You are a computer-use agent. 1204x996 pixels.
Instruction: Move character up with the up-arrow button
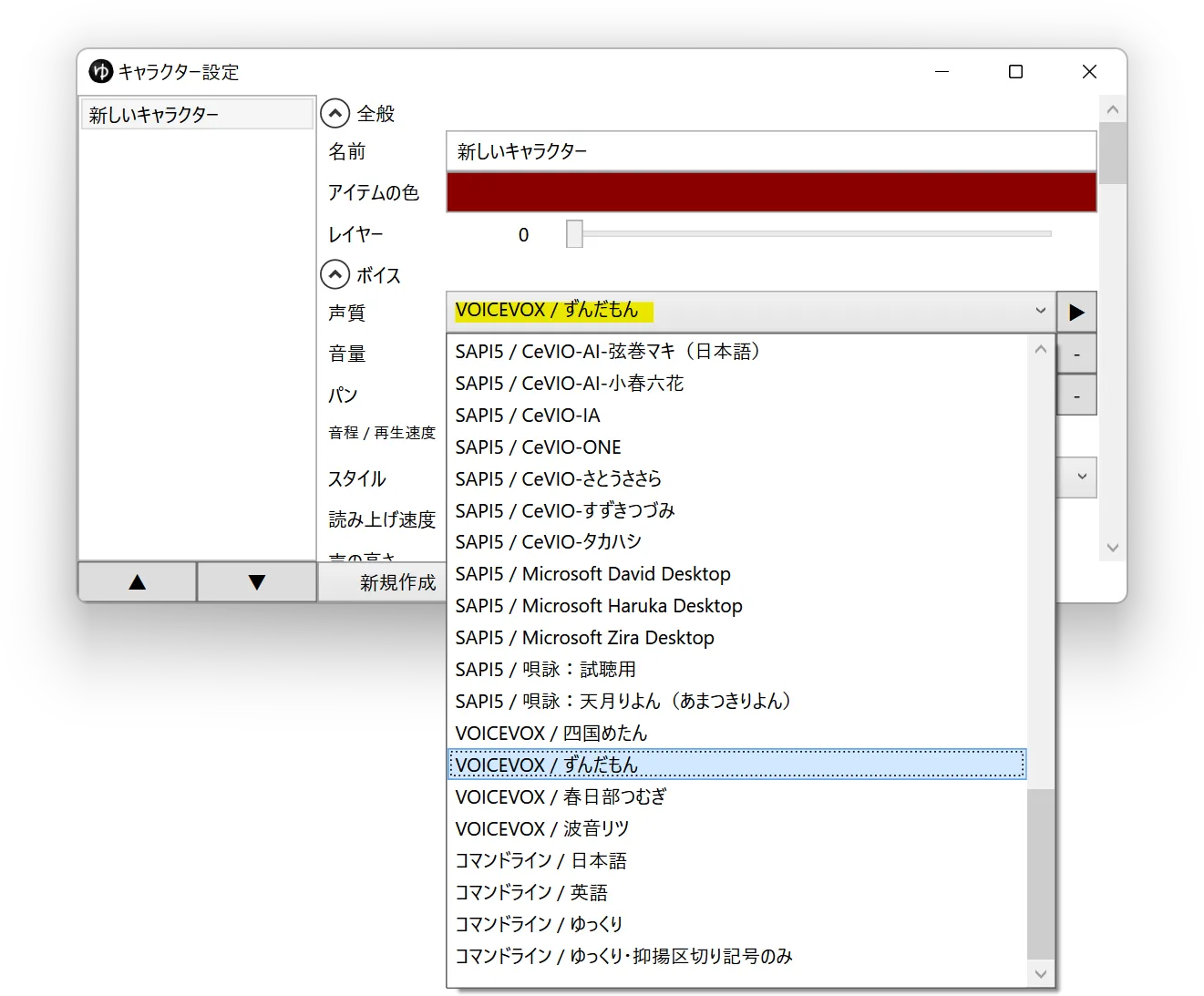[138, 582]
